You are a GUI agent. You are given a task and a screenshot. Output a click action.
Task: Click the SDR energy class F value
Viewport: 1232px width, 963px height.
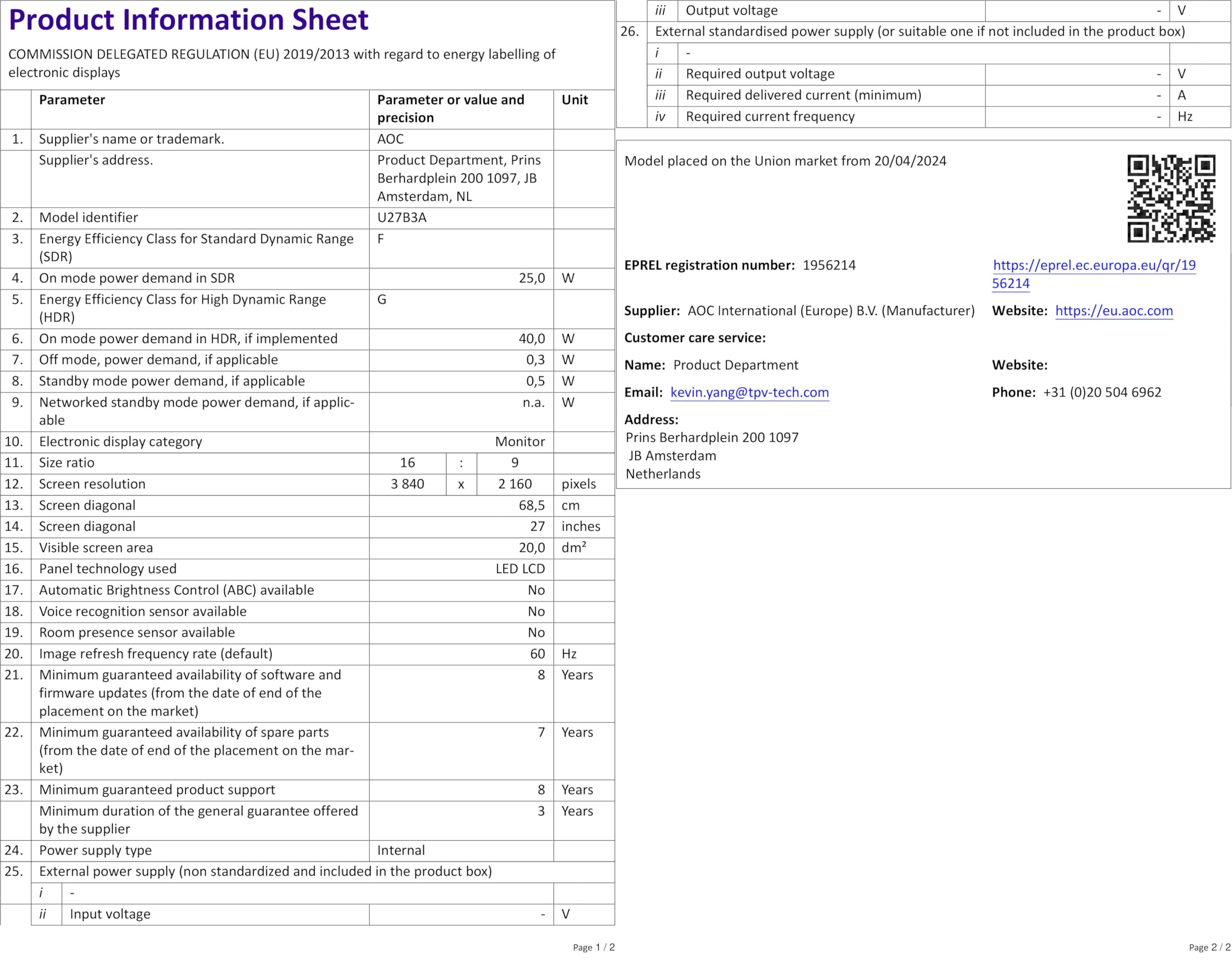click(381, 239)
